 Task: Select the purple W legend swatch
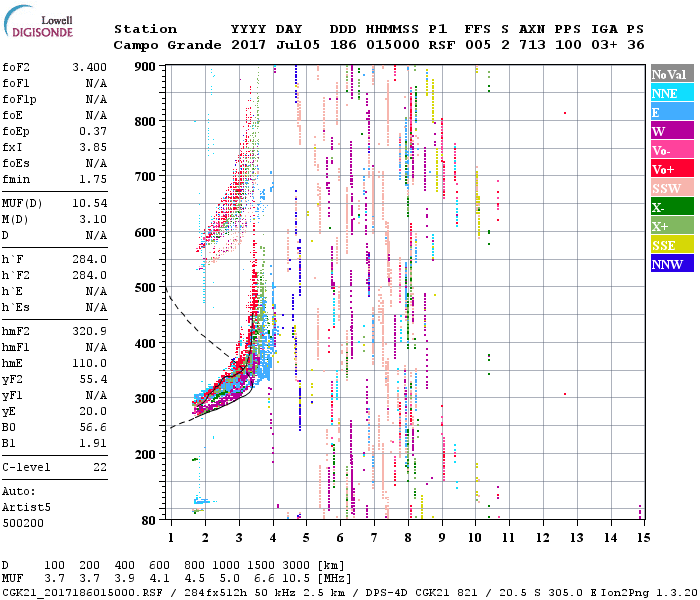pos(672,131)
